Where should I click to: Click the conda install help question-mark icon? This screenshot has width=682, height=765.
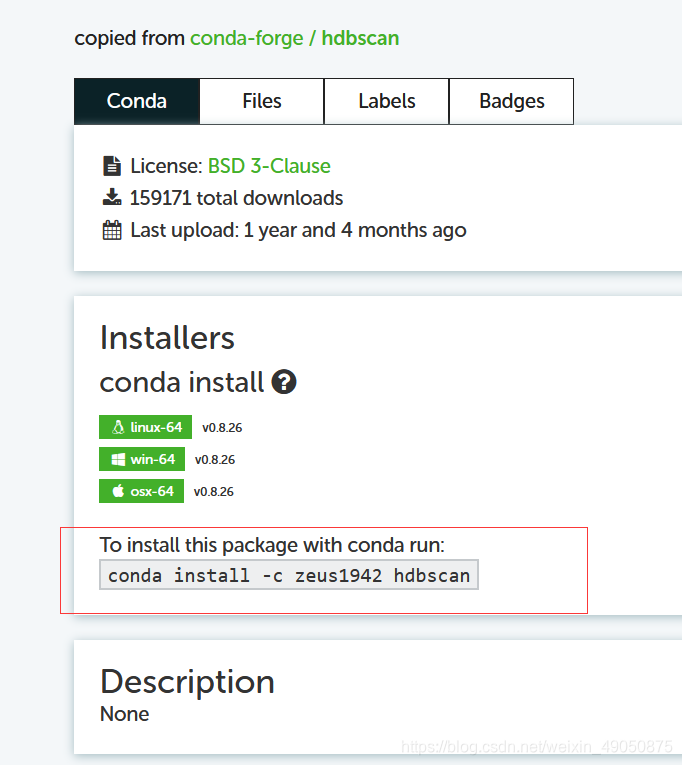(284, 382)
